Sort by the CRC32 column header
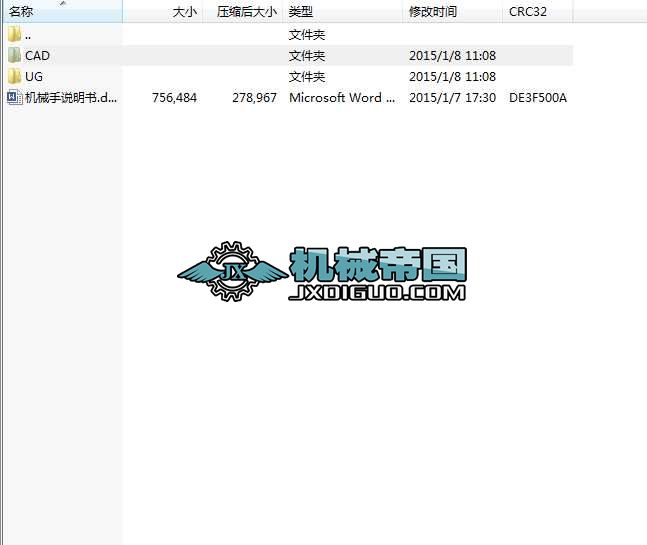The image size is (647, 545). 537,12
